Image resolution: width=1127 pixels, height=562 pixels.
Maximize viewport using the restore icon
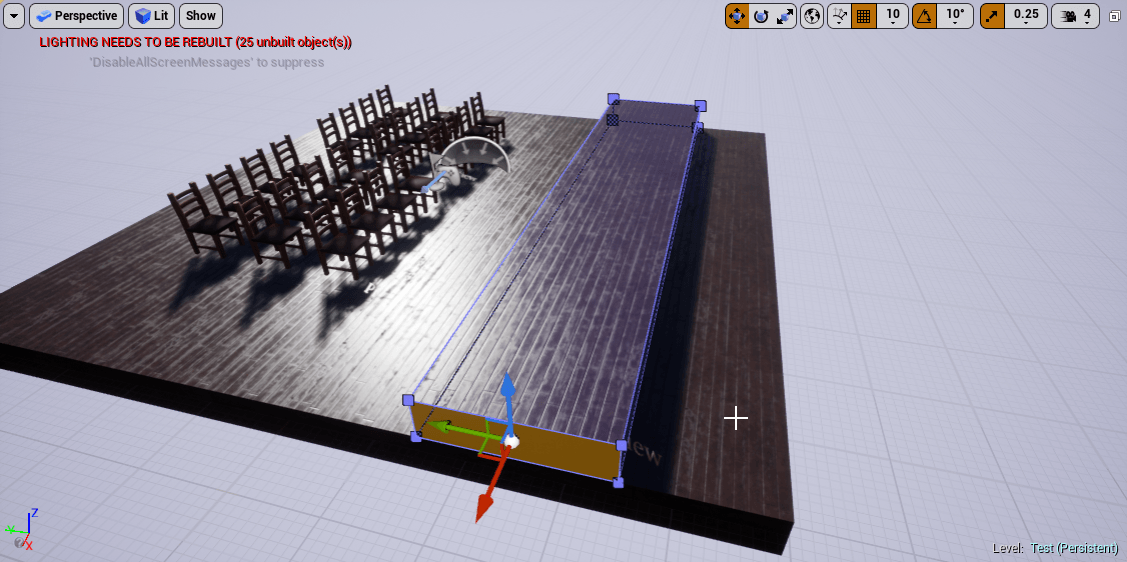click(1115, 16)
